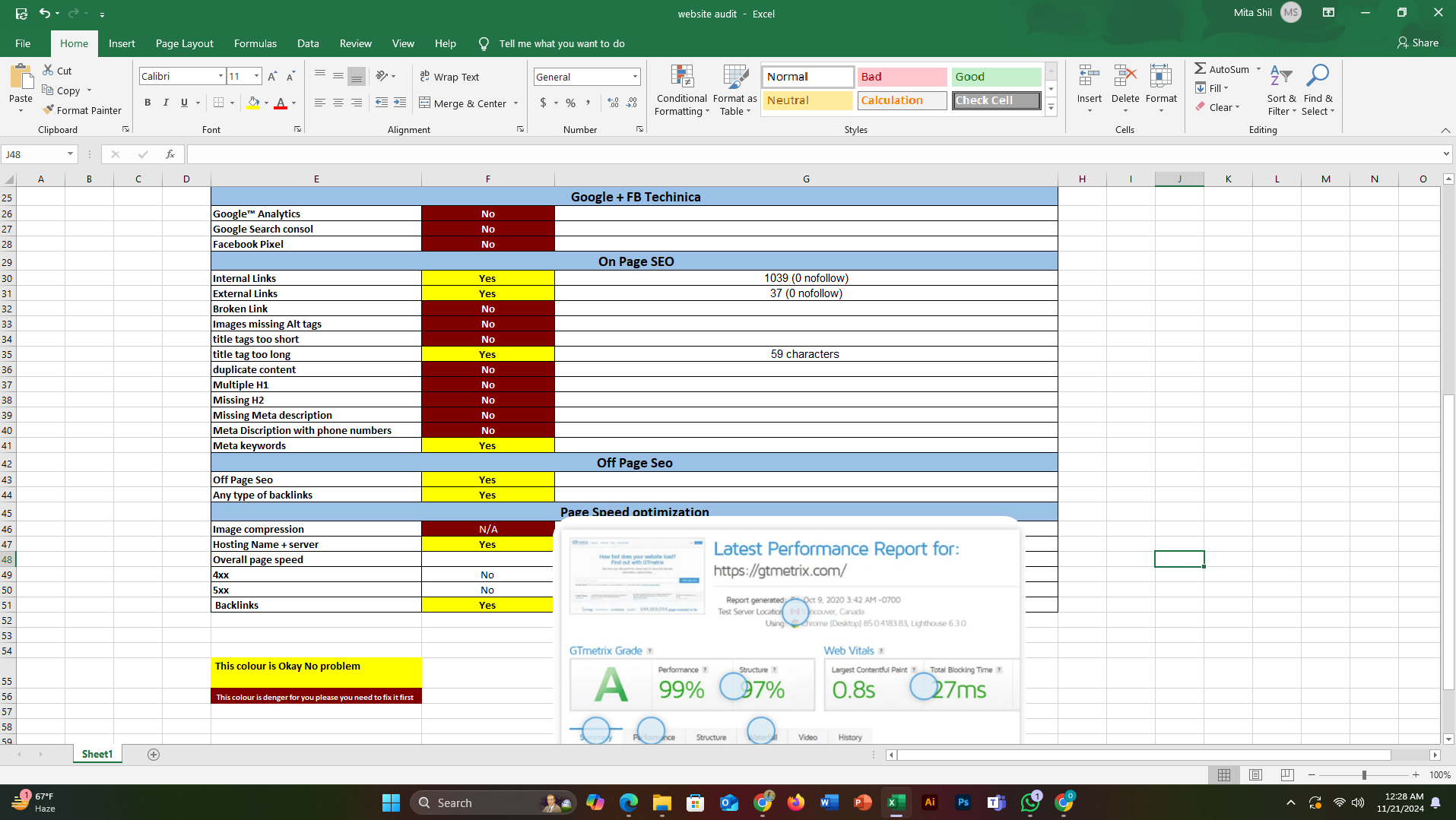Click the Format as Table icon
Image resolution: width=1456 pixels, height=820 pixels.
(734, 90)
